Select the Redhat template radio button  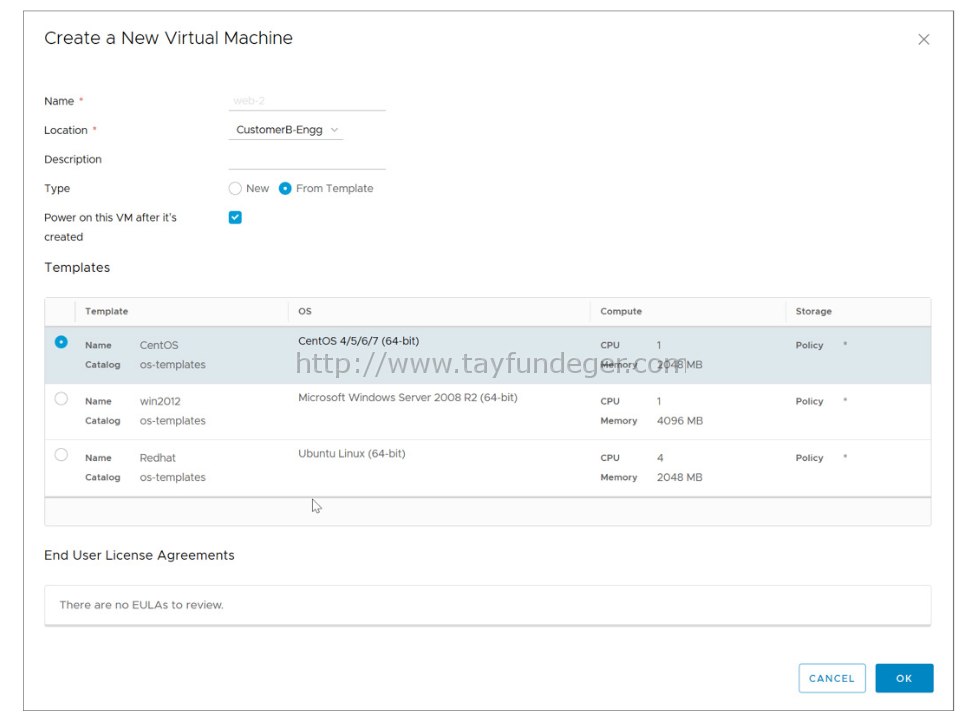[61, 454]
